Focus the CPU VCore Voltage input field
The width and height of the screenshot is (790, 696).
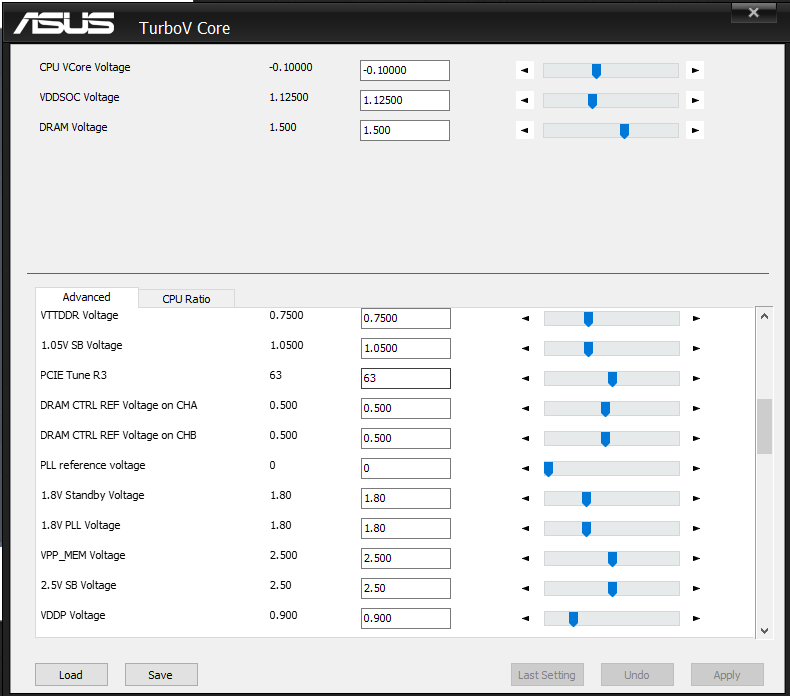tap(405, 71)
